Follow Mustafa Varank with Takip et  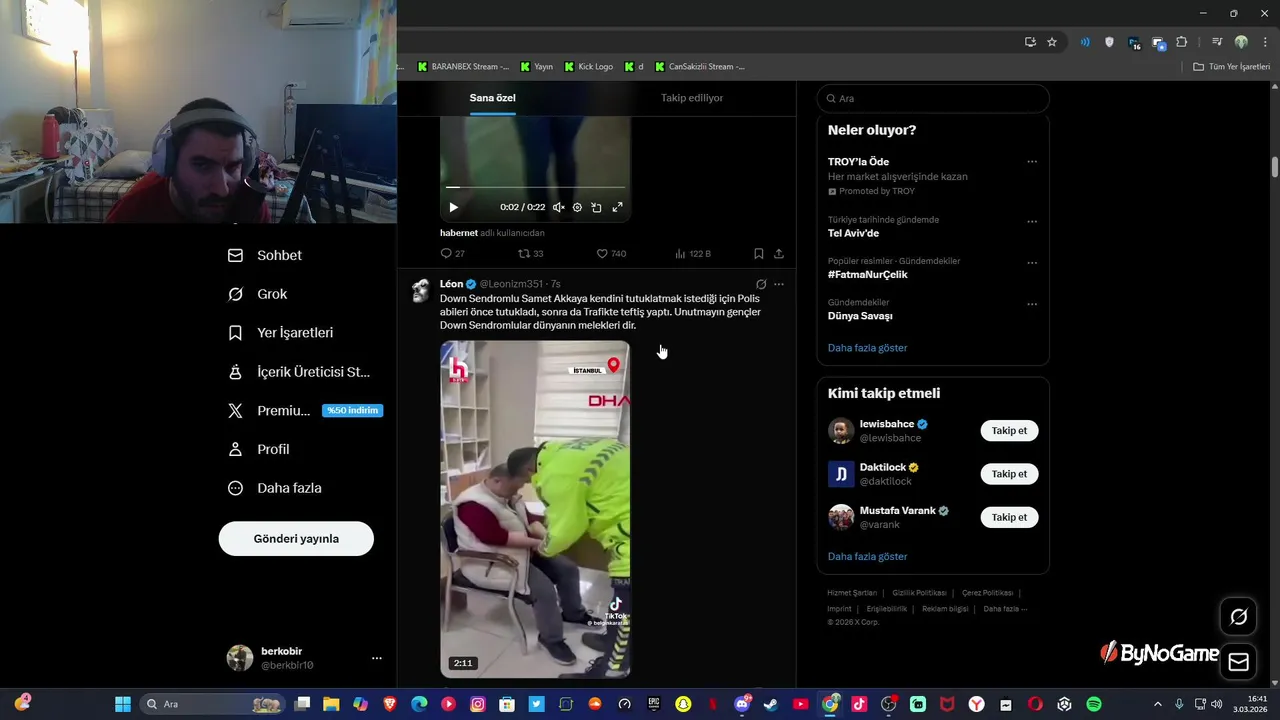coord(1009,517)
